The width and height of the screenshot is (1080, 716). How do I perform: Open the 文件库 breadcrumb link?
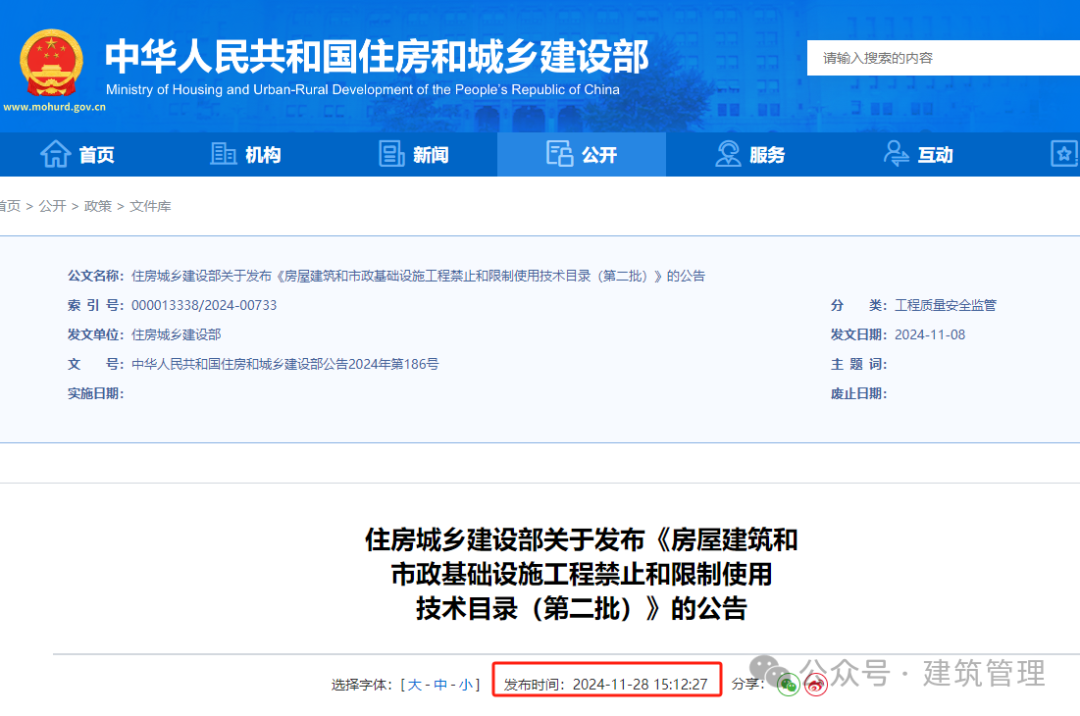tap(152, 206)
